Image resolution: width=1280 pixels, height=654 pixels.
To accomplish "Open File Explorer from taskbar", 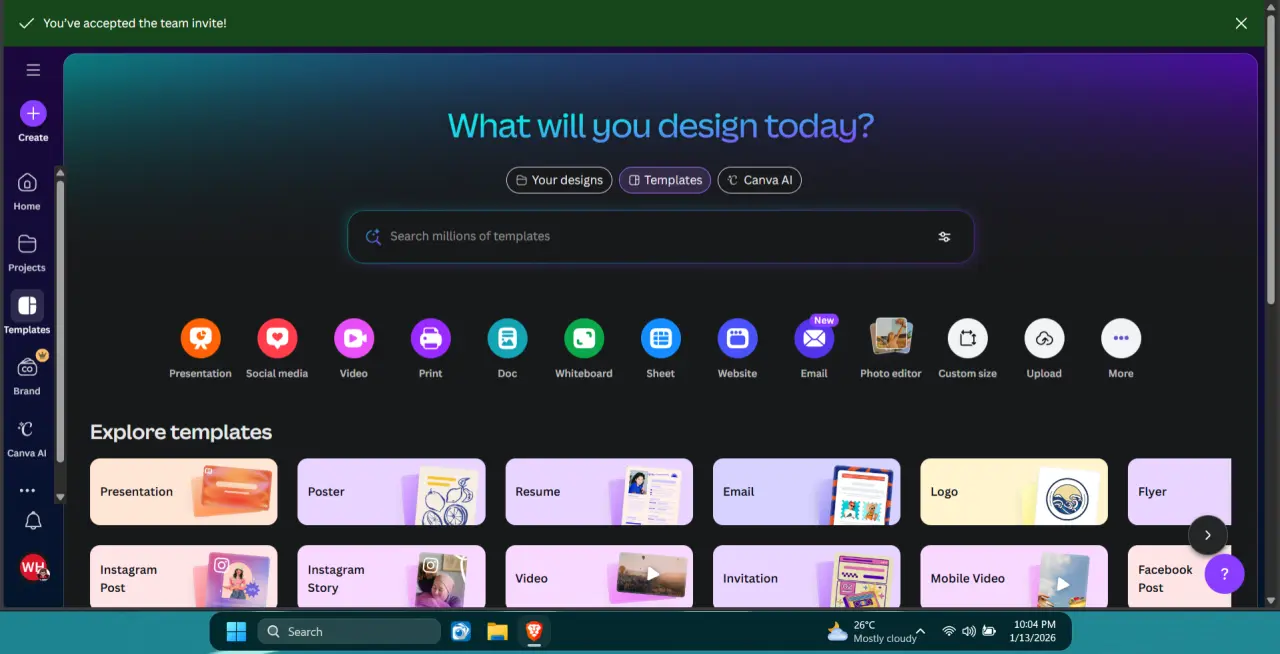I will pos(497,631).
